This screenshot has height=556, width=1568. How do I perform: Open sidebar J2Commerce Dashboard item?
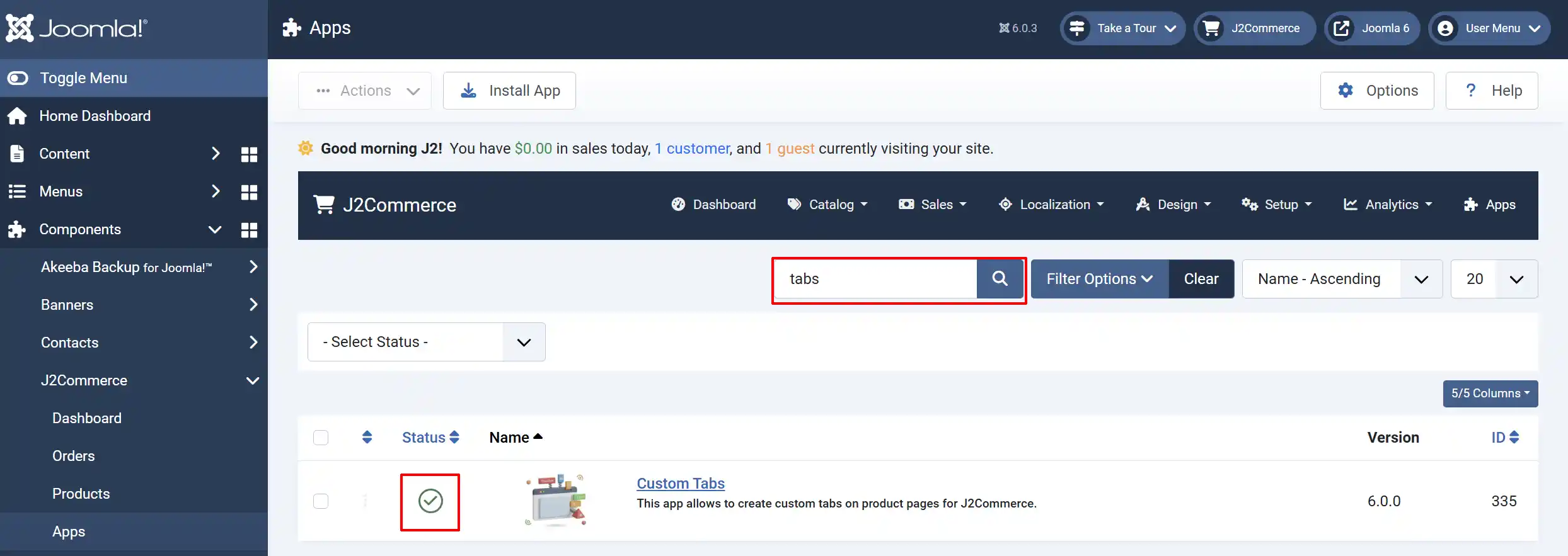click(x=87, y=418)
